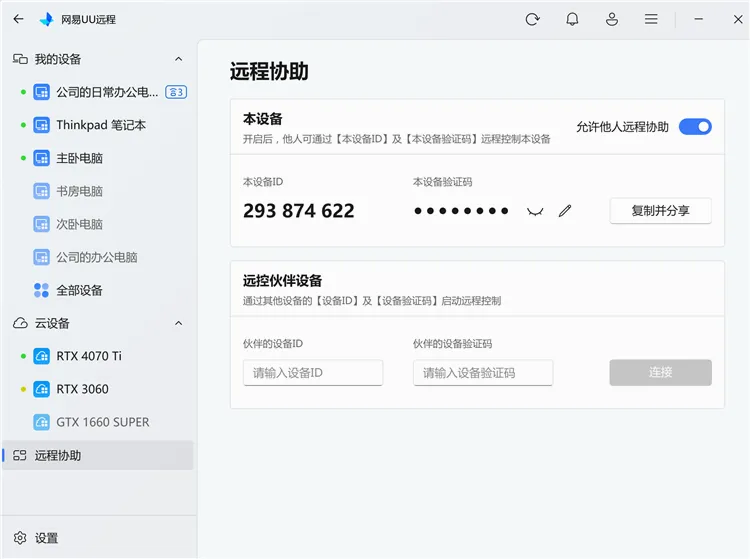This screenshot has height=559, width=750.
Task: Click the 本设备 section title
Action: (x=263, y=119)
